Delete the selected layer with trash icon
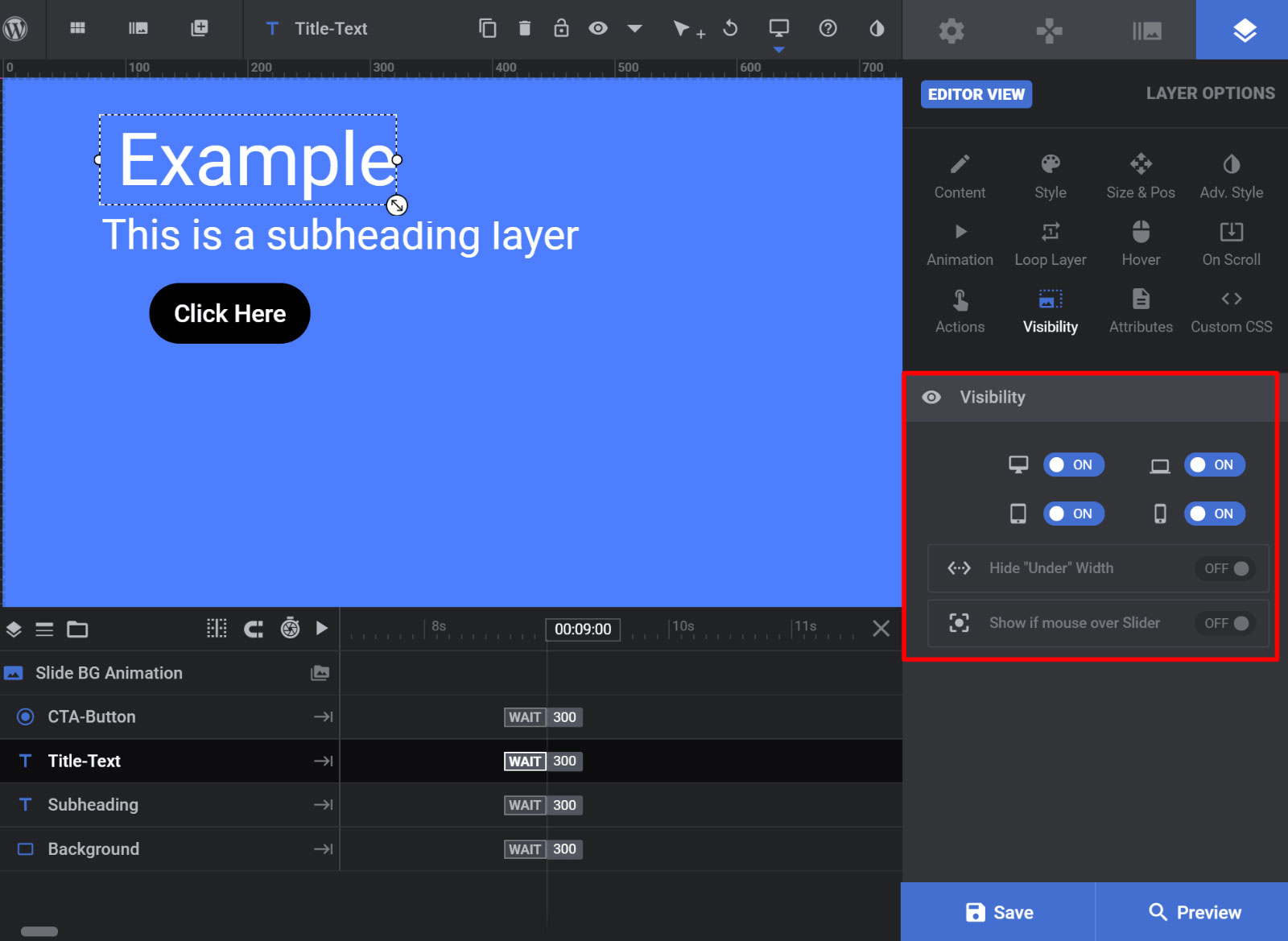1288x941 pixels. click(525, 28)
